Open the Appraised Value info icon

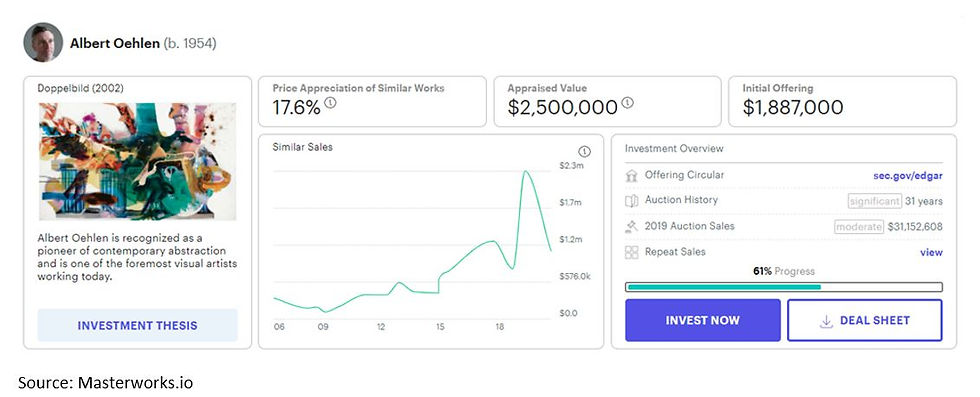(628, 102)
